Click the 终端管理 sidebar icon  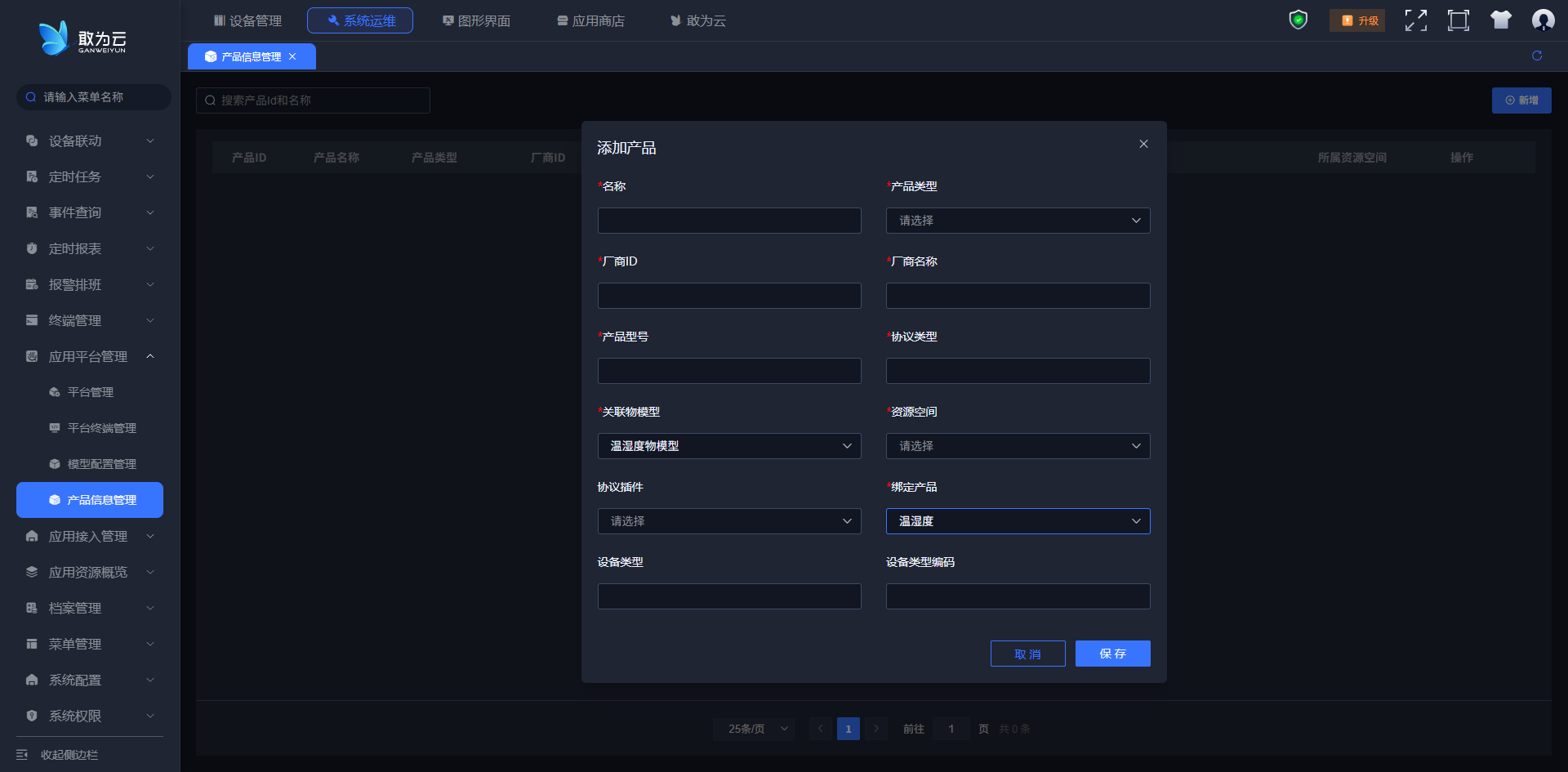[x=32, y=320]
